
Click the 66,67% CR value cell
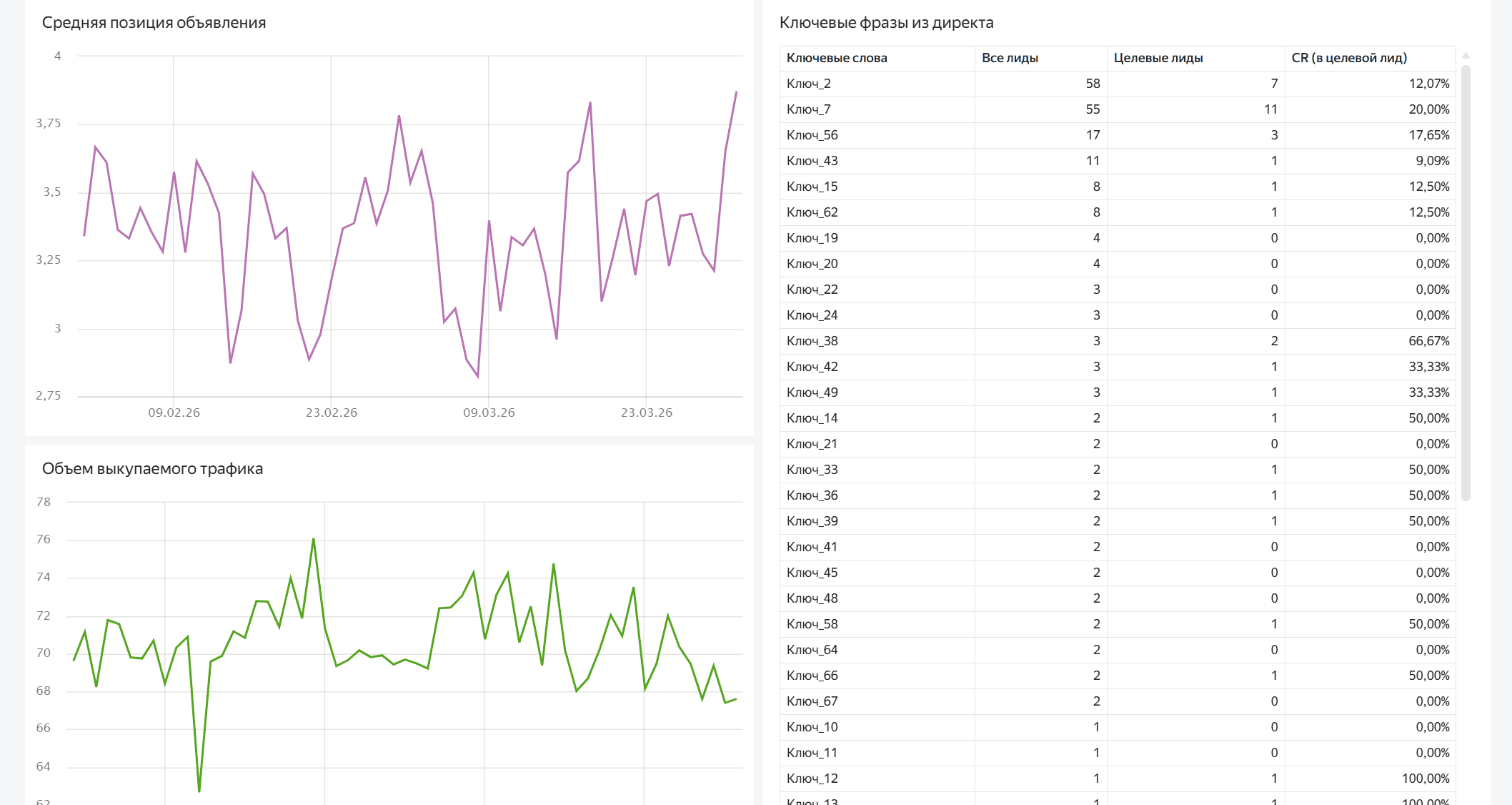click(1428, 341)
